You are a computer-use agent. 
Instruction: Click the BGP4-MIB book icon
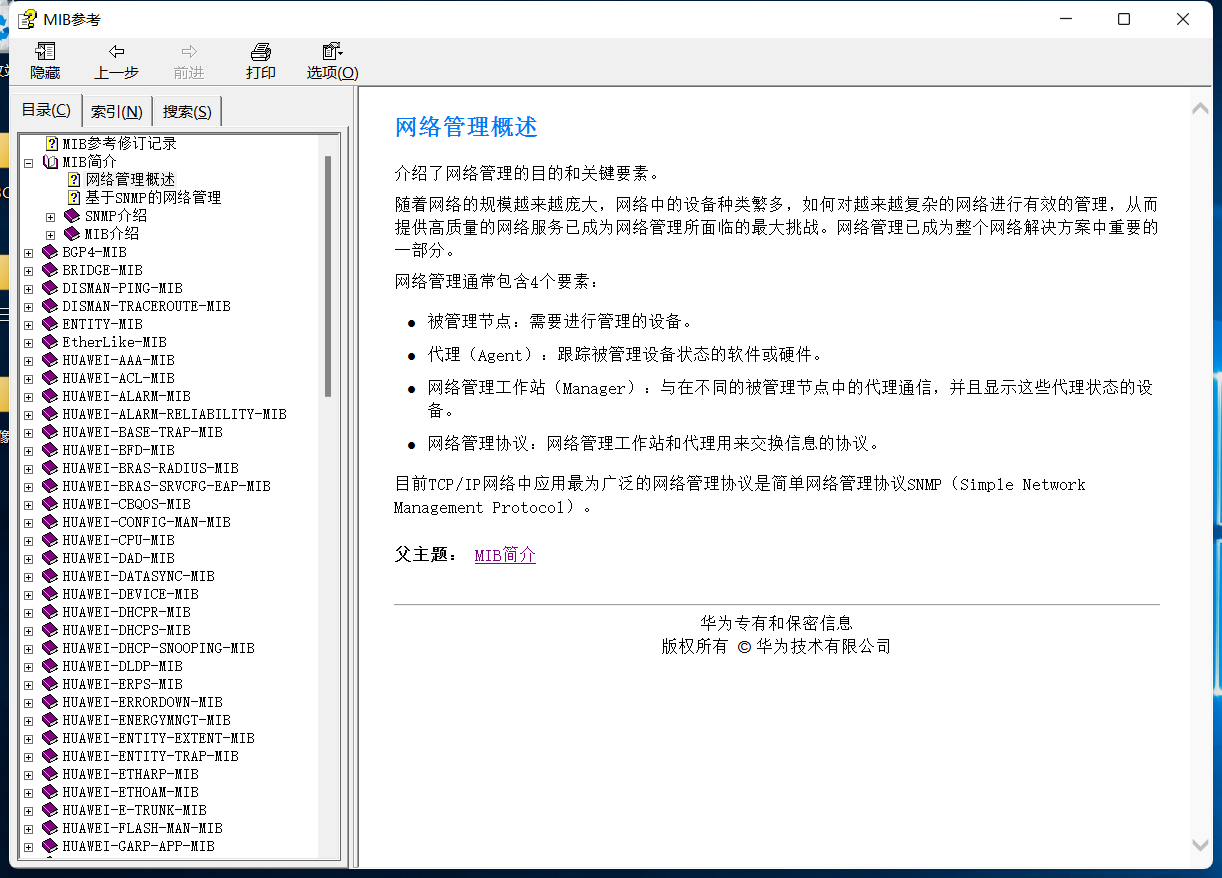50,252
